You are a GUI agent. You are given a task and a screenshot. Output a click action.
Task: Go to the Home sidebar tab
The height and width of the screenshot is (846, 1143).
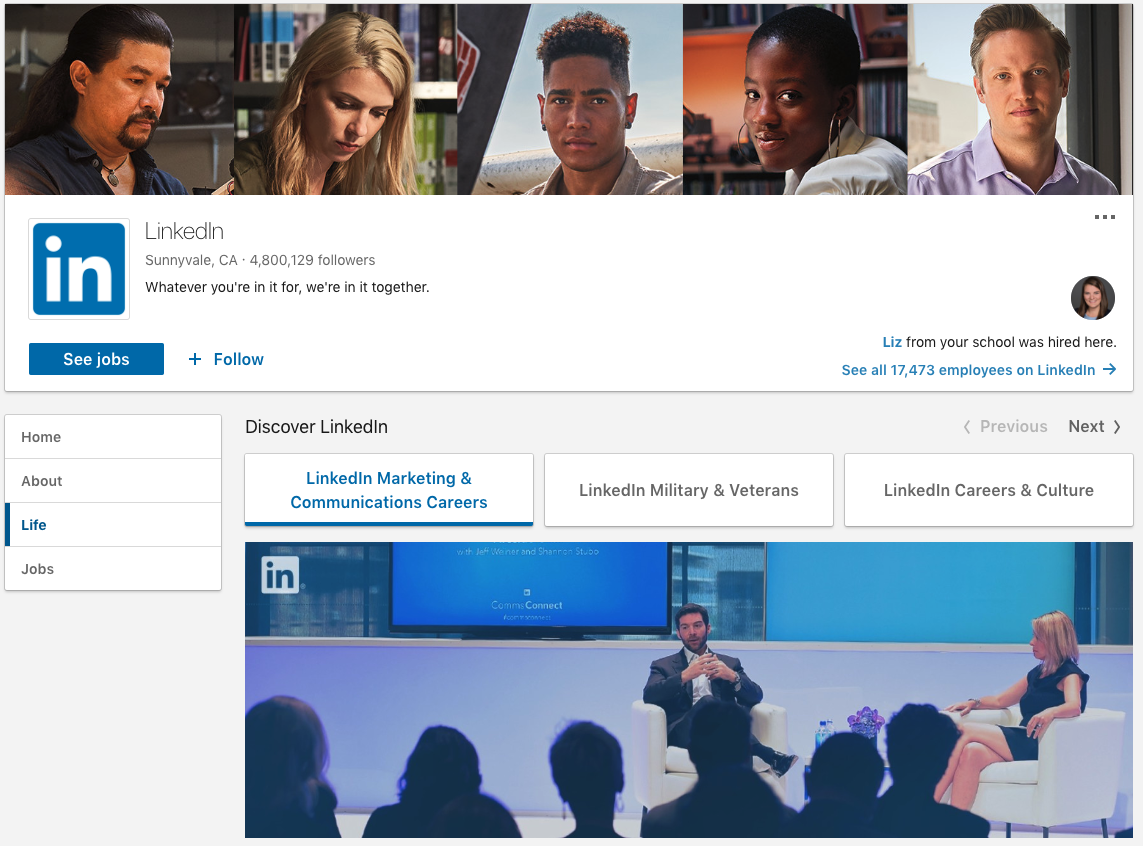[x=113, y=436]
